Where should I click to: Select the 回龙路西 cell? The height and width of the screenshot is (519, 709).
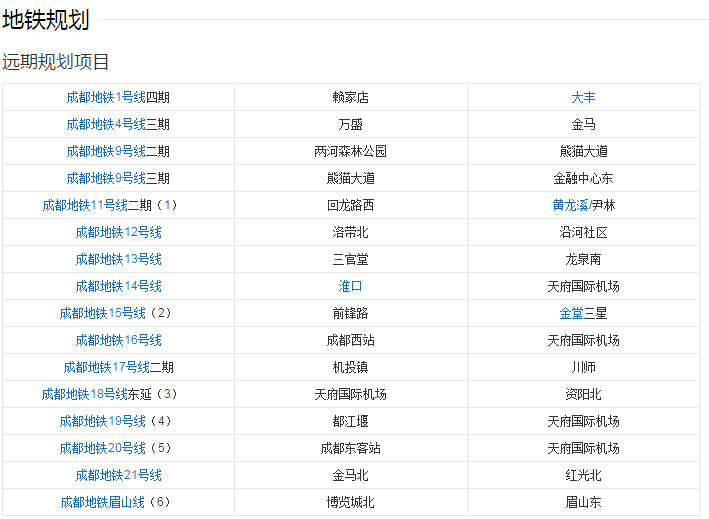(350, 205)
